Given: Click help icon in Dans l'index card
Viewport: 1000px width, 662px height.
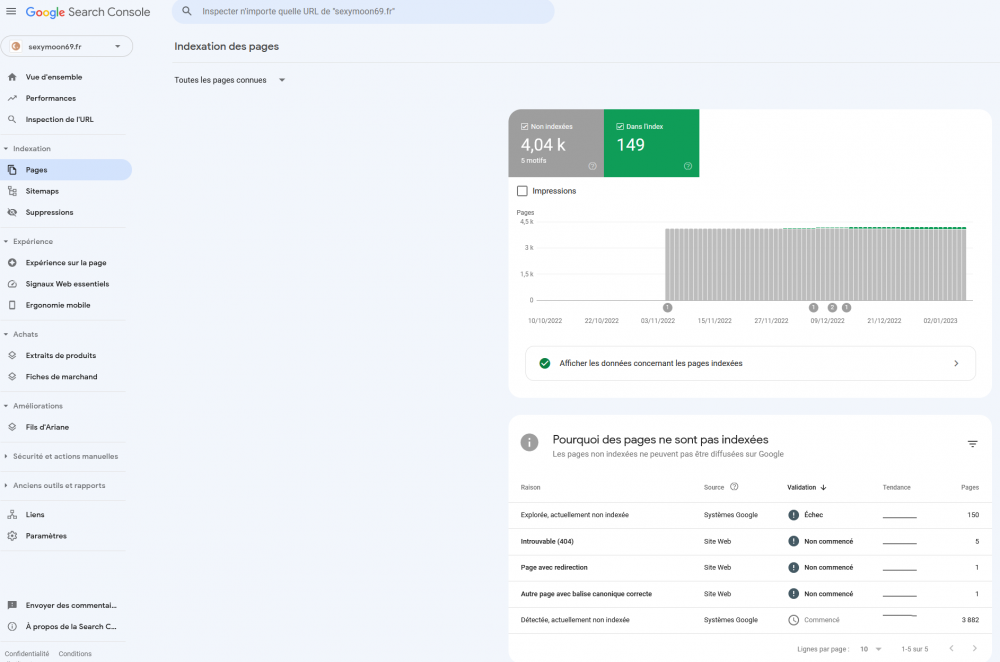Looking at the screenshot, I should pyautogui.click(x=688, y=166).
